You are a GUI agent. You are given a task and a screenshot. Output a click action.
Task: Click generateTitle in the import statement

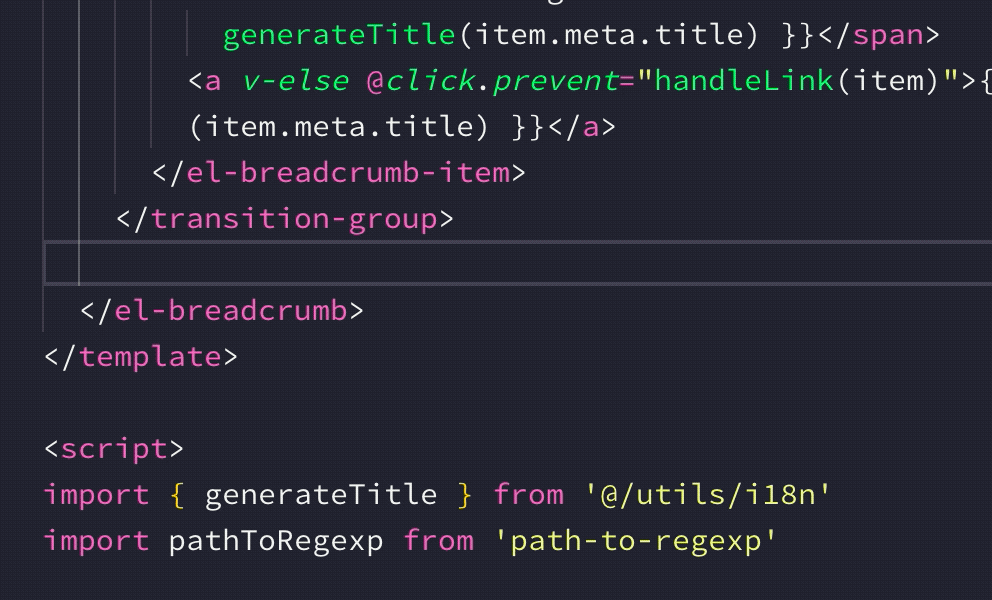click(321, 495)
